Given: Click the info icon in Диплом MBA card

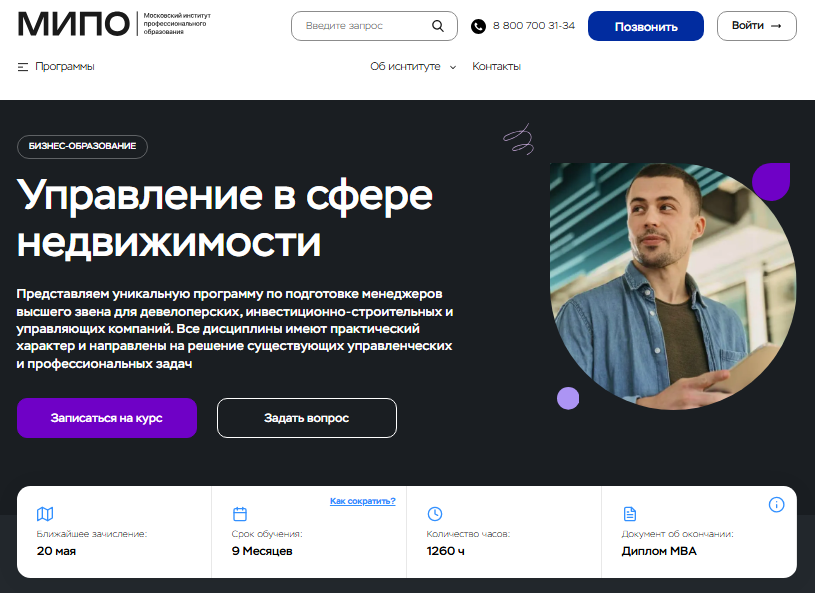Looking at the screenshot, I should click(x=776, y=504).
